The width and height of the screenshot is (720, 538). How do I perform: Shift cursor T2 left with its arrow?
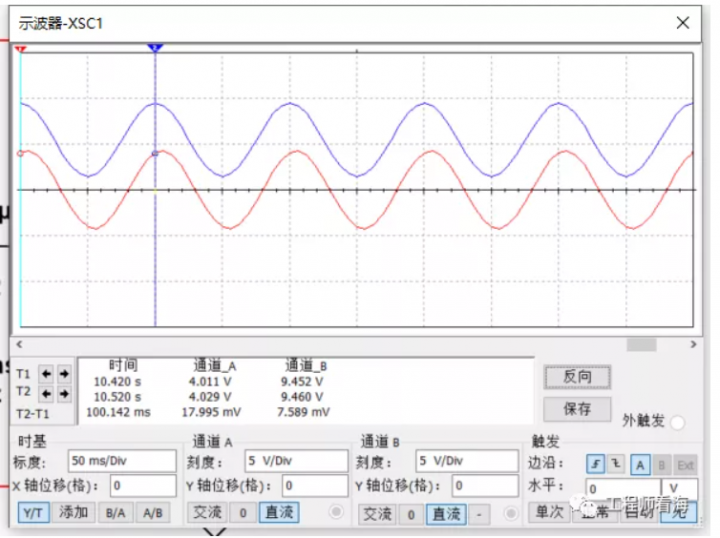click(46, 394)
